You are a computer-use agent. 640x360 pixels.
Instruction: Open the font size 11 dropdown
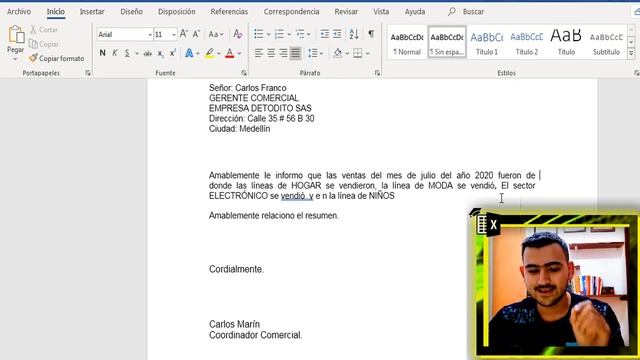pos(174,35)
